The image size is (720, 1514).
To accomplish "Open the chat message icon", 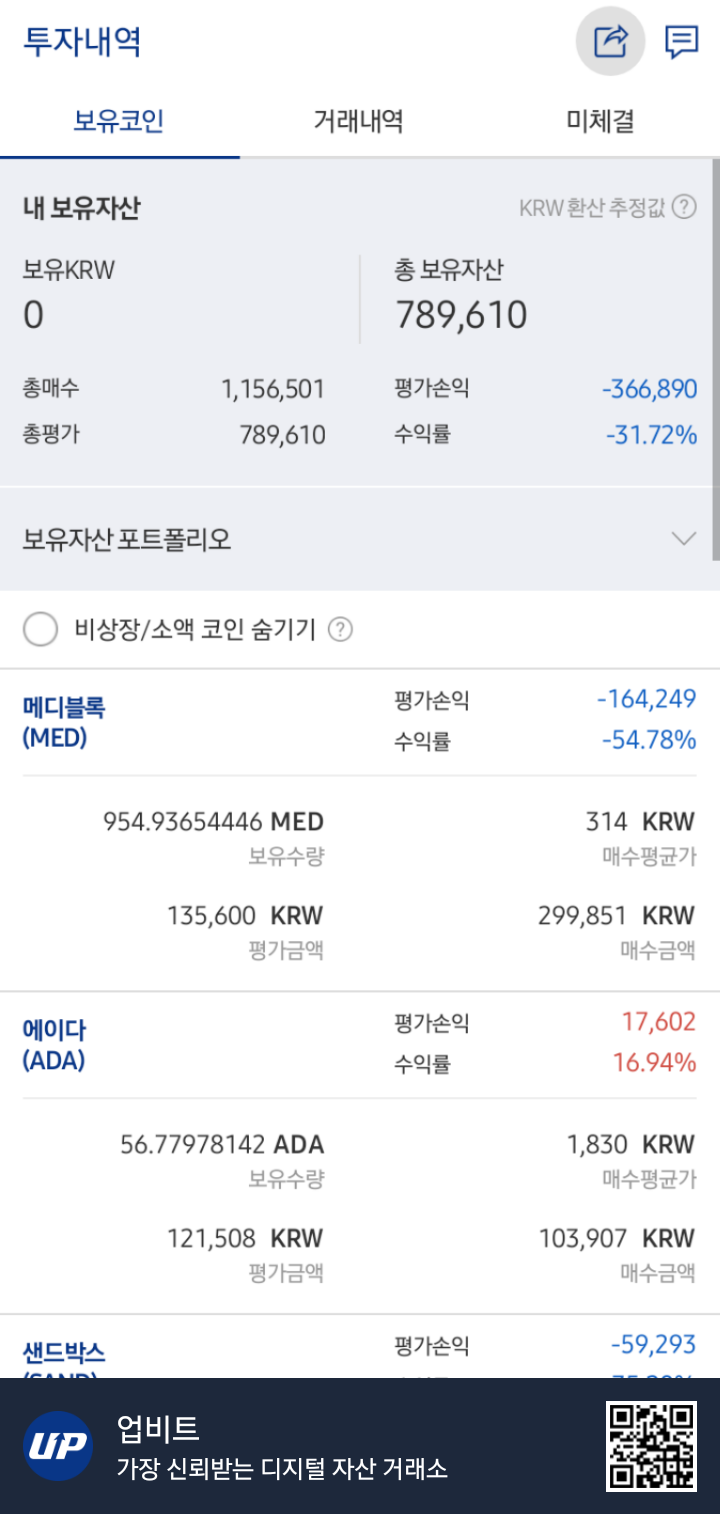I will click(682, 42).
